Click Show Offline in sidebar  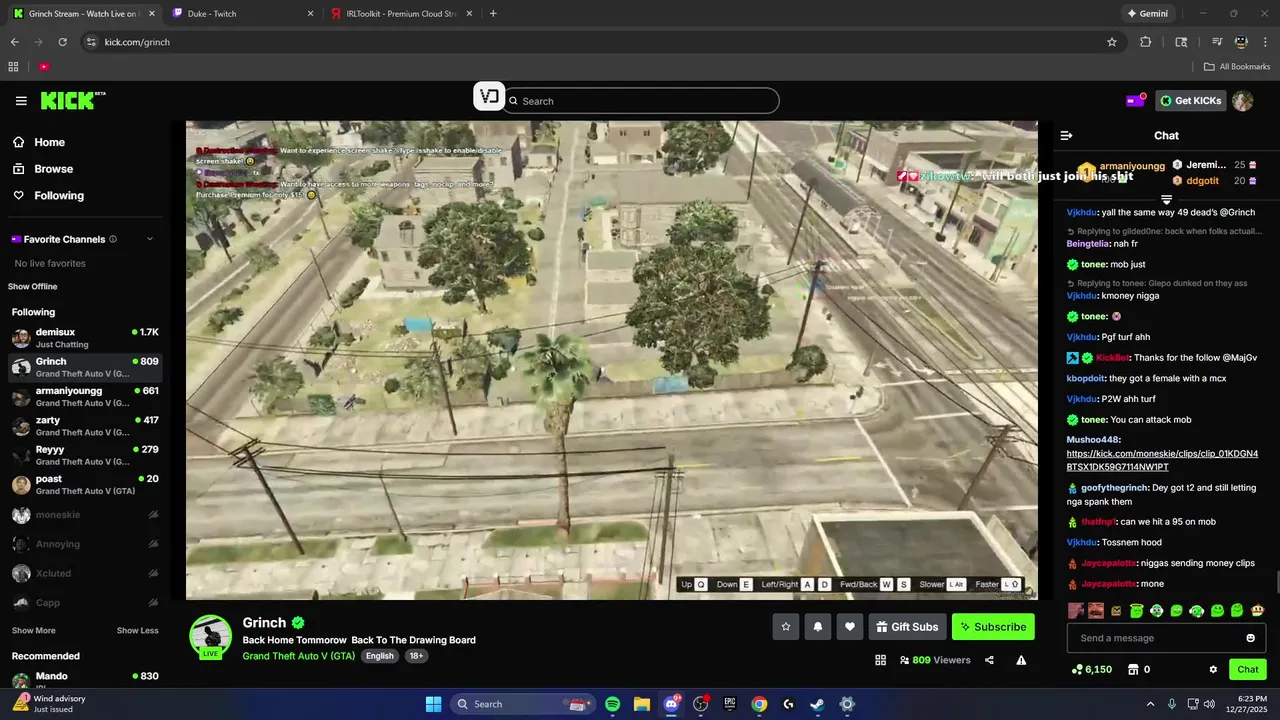click(33, 287)
